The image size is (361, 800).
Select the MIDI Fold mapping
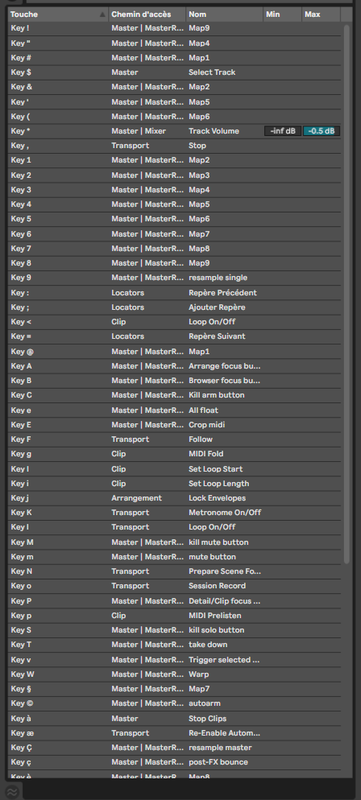(206, 454)
